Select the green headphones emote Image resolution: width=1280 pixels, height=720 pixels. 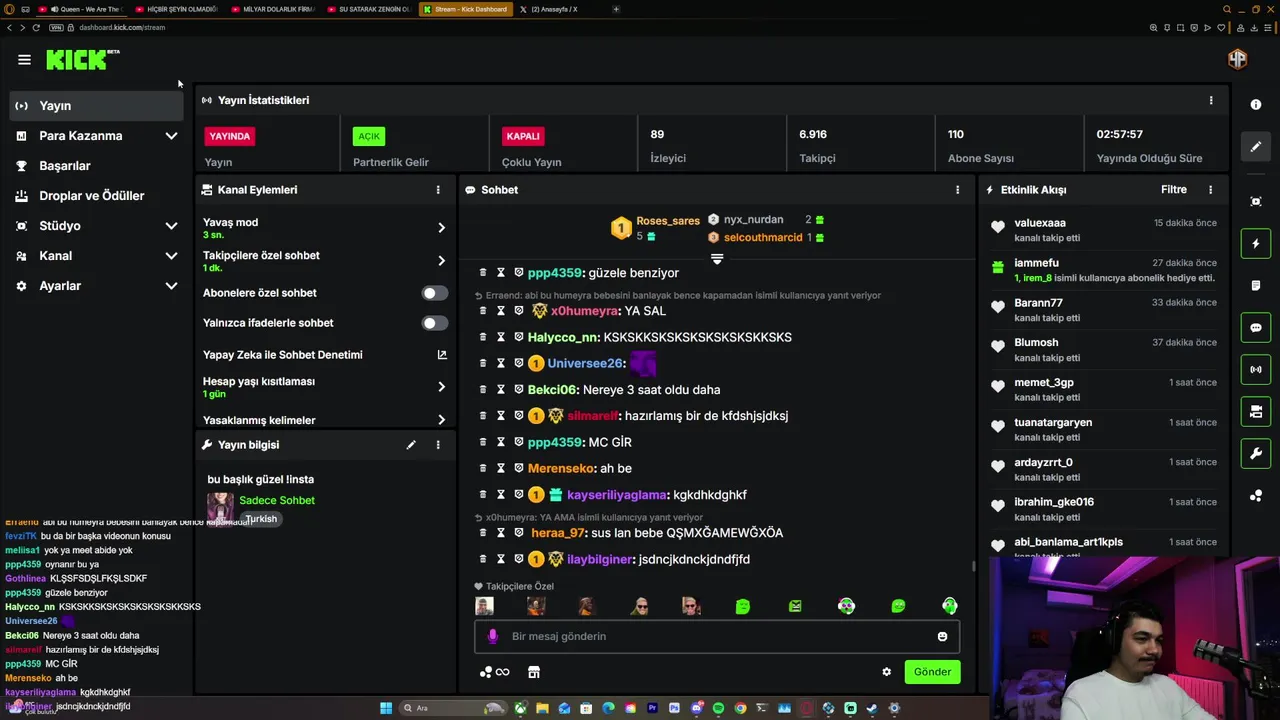coord(950,606)
